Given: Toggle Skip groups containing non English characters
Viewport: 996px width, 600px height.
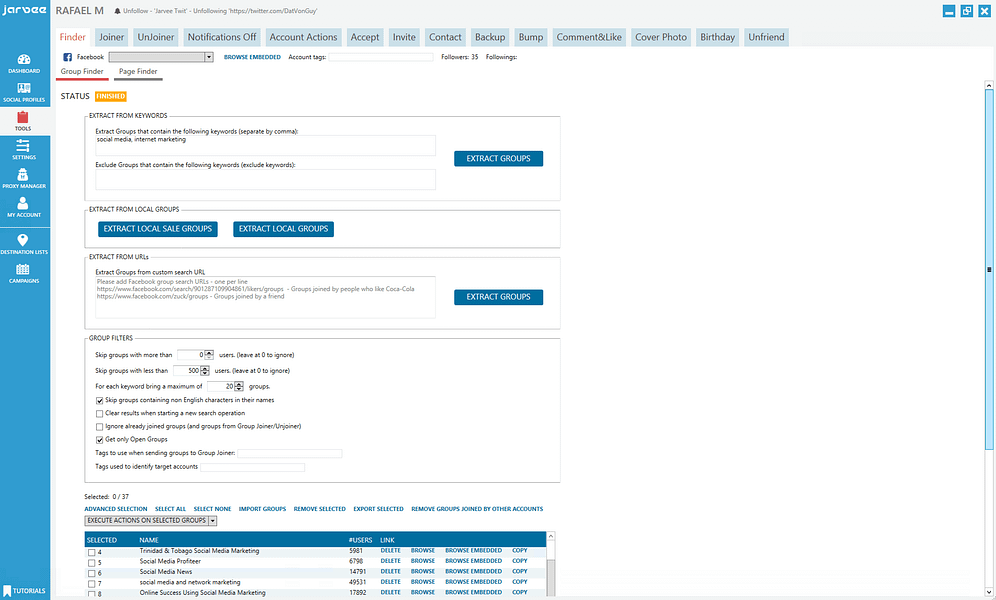Looking at the screenshot, I should click(x=100, y=401).
